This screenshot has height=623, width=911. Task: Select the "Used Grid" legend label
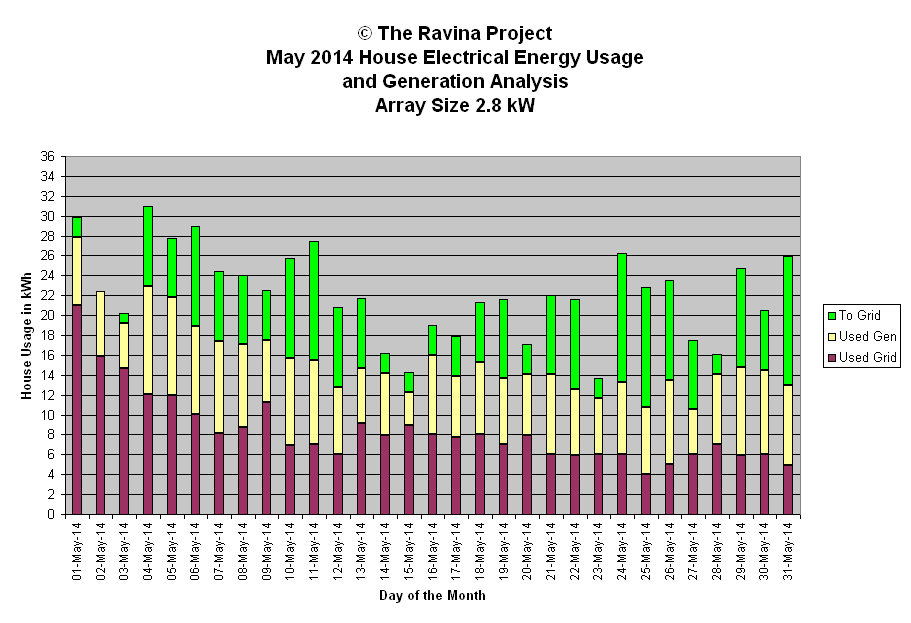pos(867,357)
